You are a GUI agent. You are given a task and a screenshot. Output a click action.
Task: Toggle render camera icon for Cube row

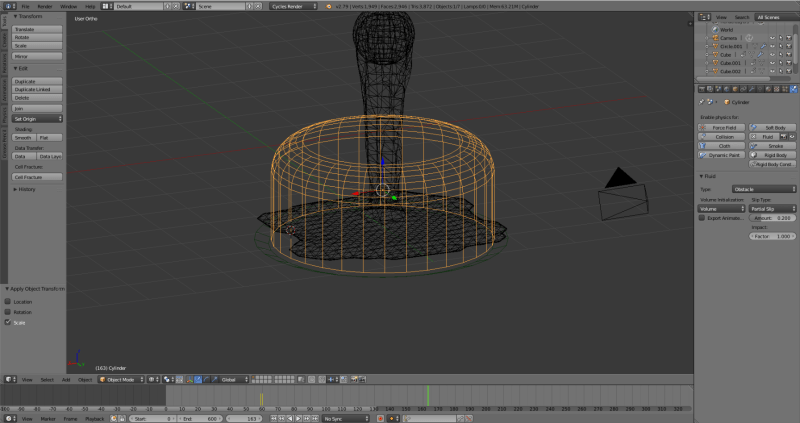(x=789, y=55)
